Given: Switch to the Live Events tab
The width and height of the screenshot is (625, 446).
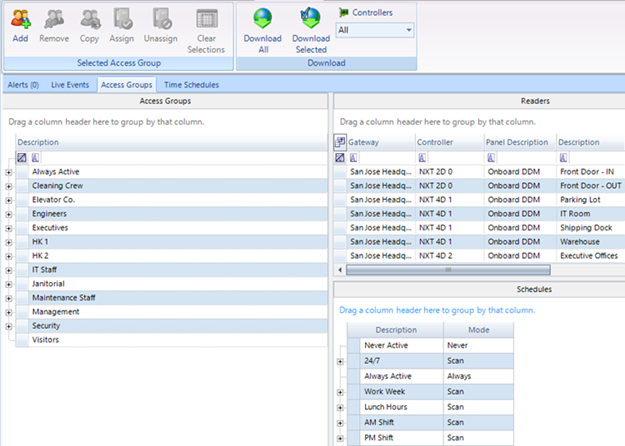Looking at the screenshot, I should click(x=71, y=85).
